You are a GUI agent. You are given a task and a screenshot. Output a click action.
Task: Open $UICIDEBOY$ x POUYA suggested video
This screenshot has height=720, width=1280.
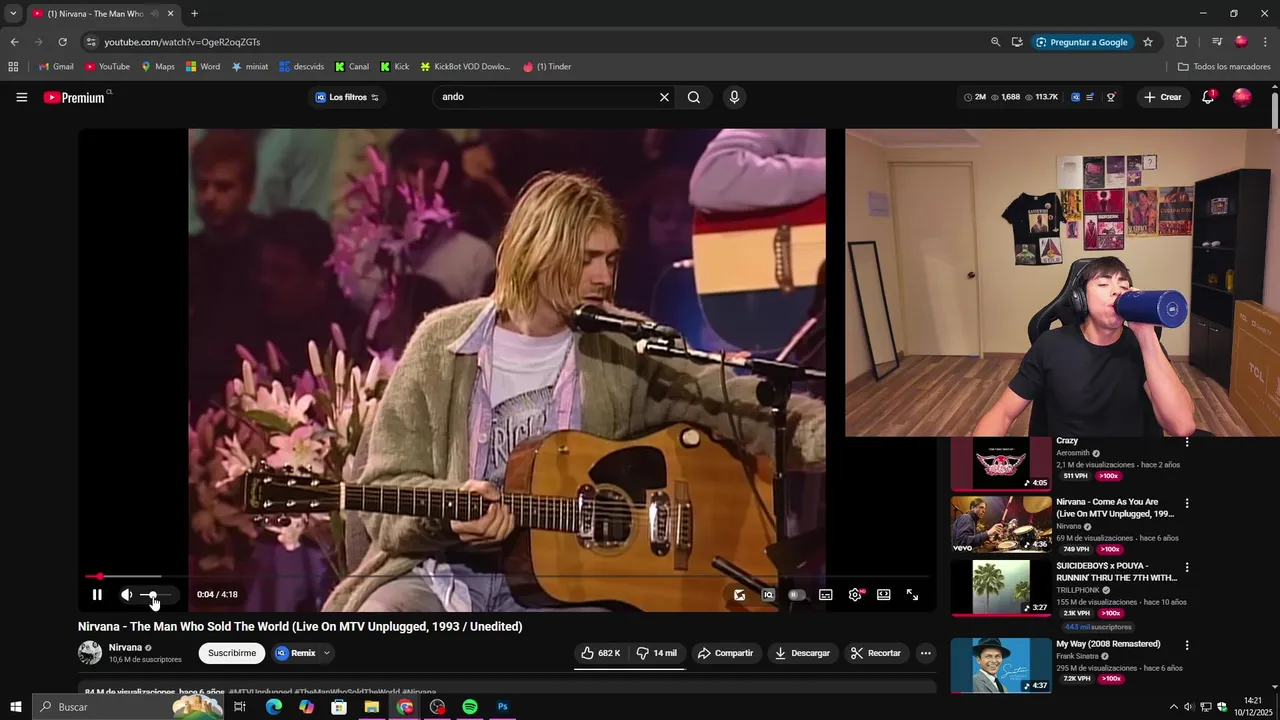point(1001,587)
